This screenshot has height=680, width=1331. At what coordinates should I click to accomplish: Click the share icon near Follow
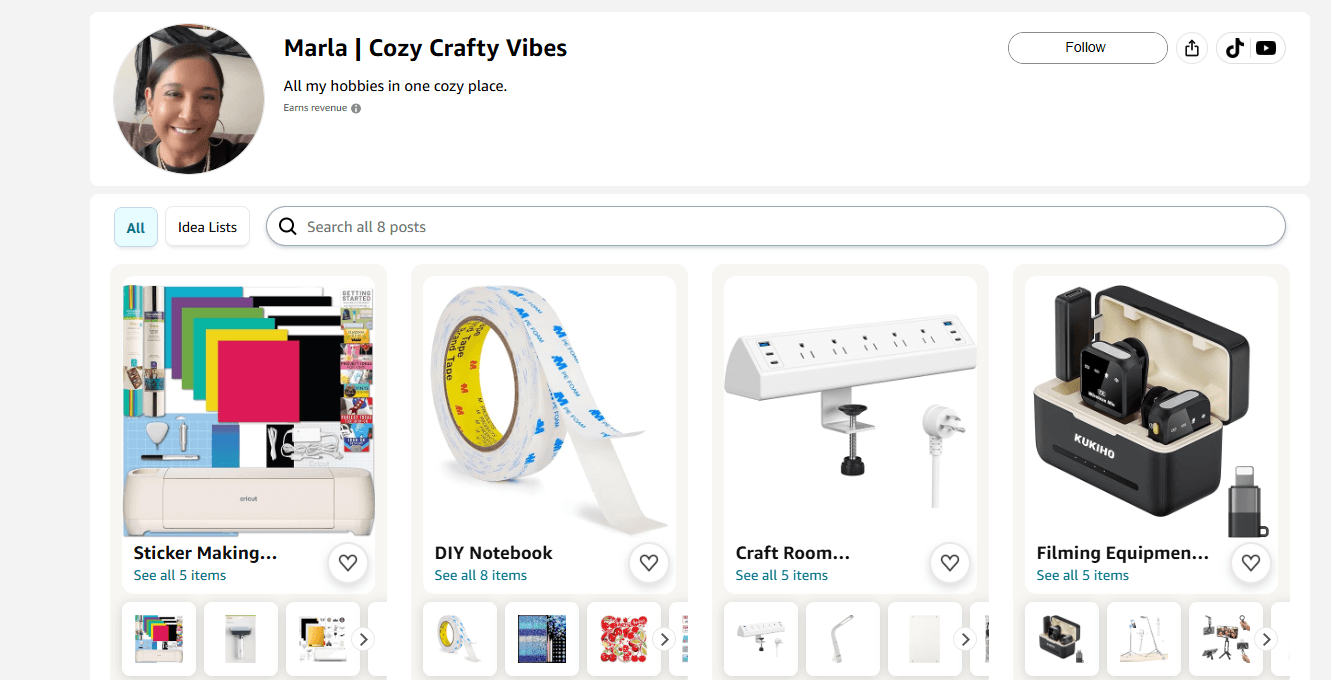(1191, 47)
